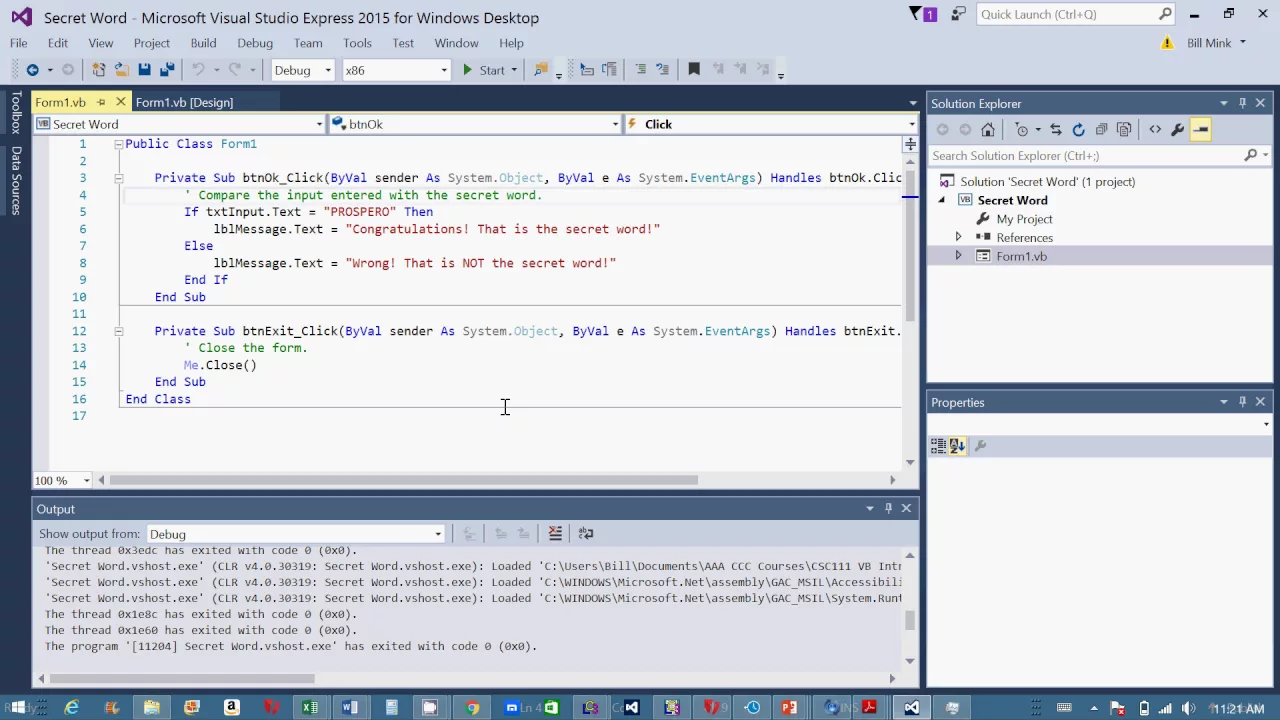This screenshot has height=720, width=1280.
Task: Toggle Alphabetical sort in Properties panel
Action: 957,446
